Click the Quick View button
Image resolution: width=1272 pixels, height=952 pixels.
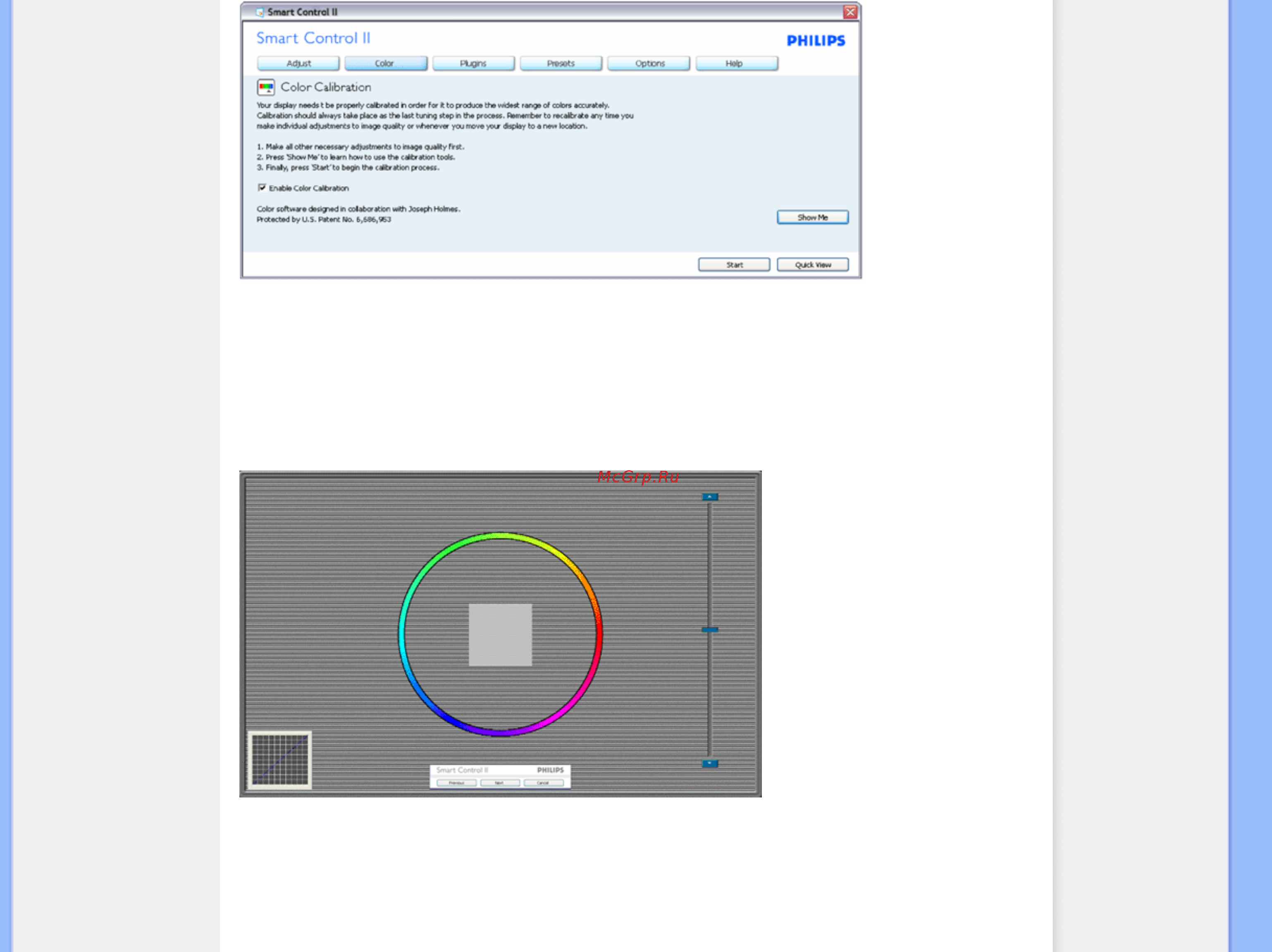pyautogui.click(x=812, y=264)
